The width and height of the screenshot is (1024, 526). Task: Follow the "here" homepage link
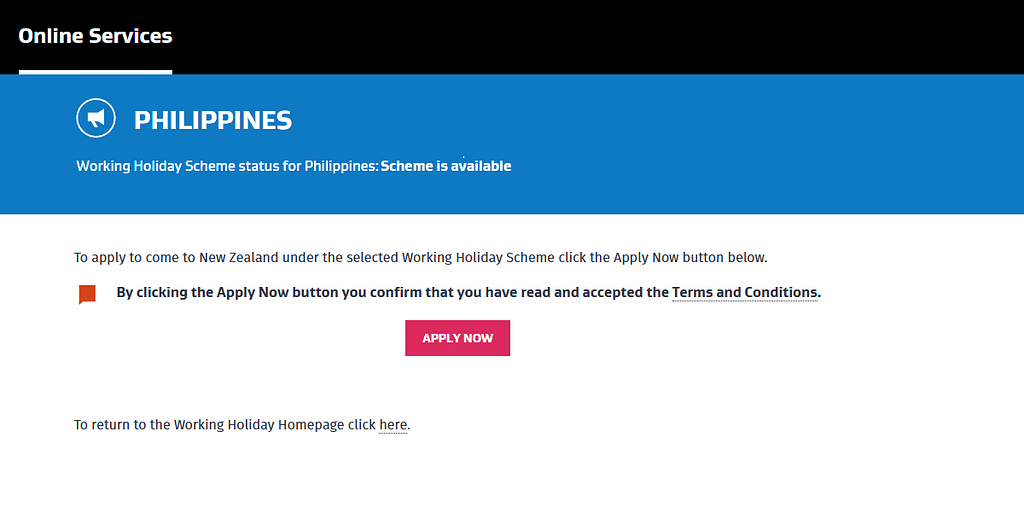[x=393, y=425]
